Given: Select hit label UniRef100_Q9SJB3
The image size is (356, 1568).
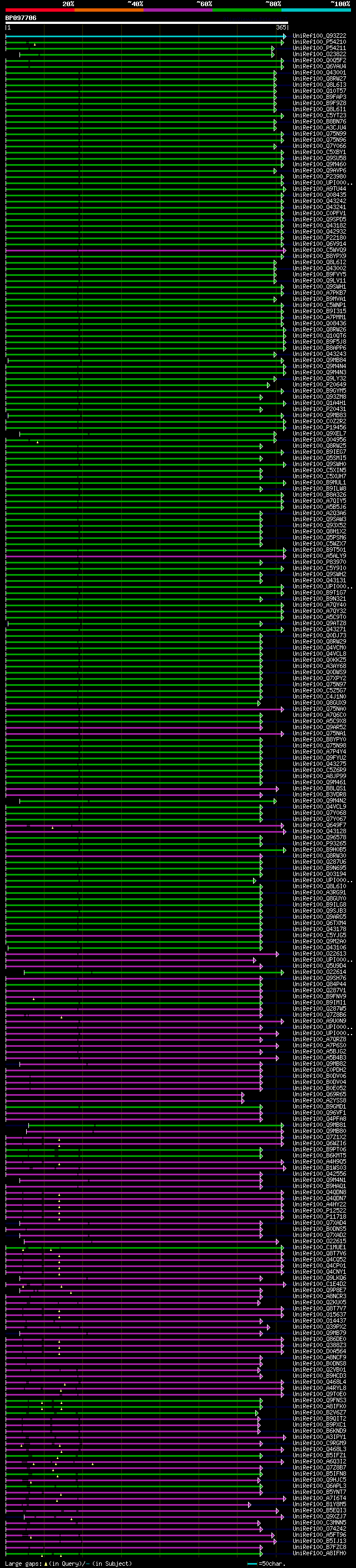Looking at the screenshot, I should [319, 911].
